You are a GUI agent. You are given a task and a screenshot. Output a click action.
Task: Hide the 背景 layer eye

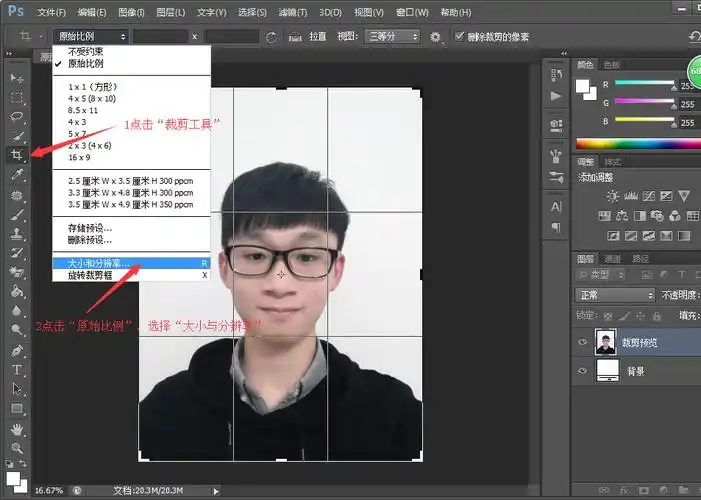(x=582, y=371)
